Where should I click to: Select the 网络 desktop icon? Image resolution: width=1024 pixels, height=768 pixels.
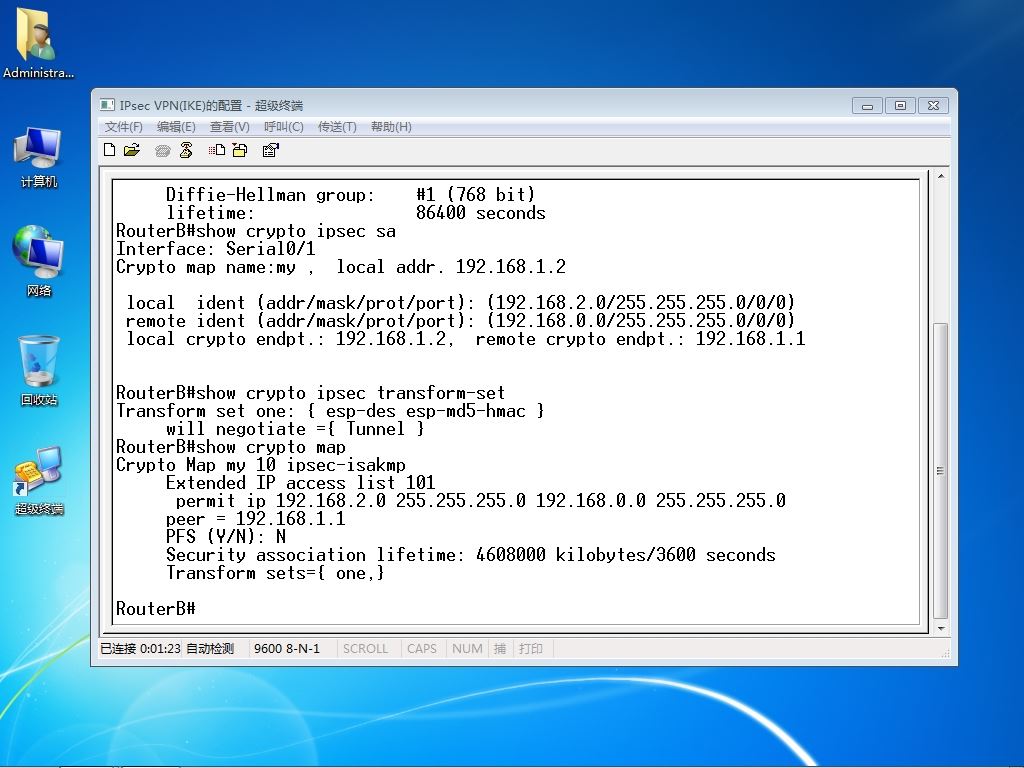pos(38,261)
